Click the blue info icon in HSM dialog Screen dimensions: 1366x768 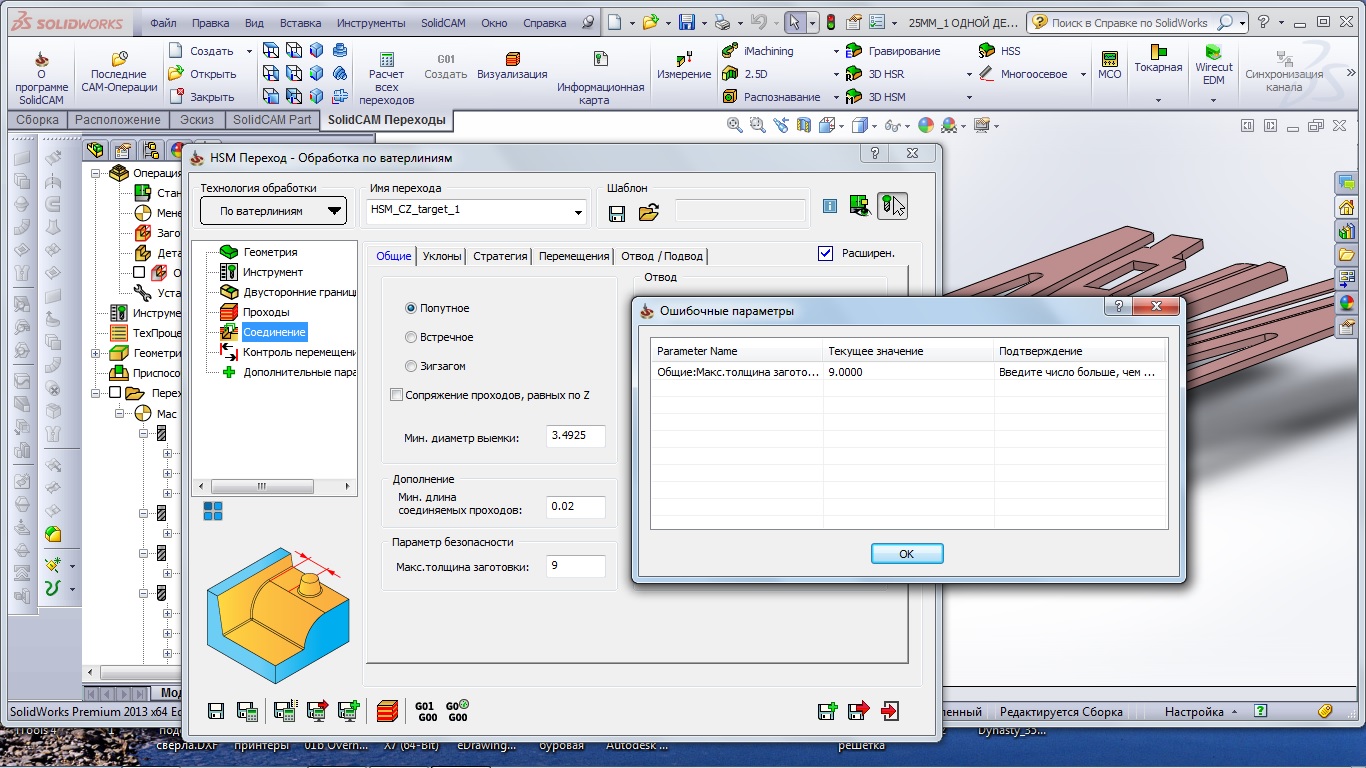tap(829, 206)
